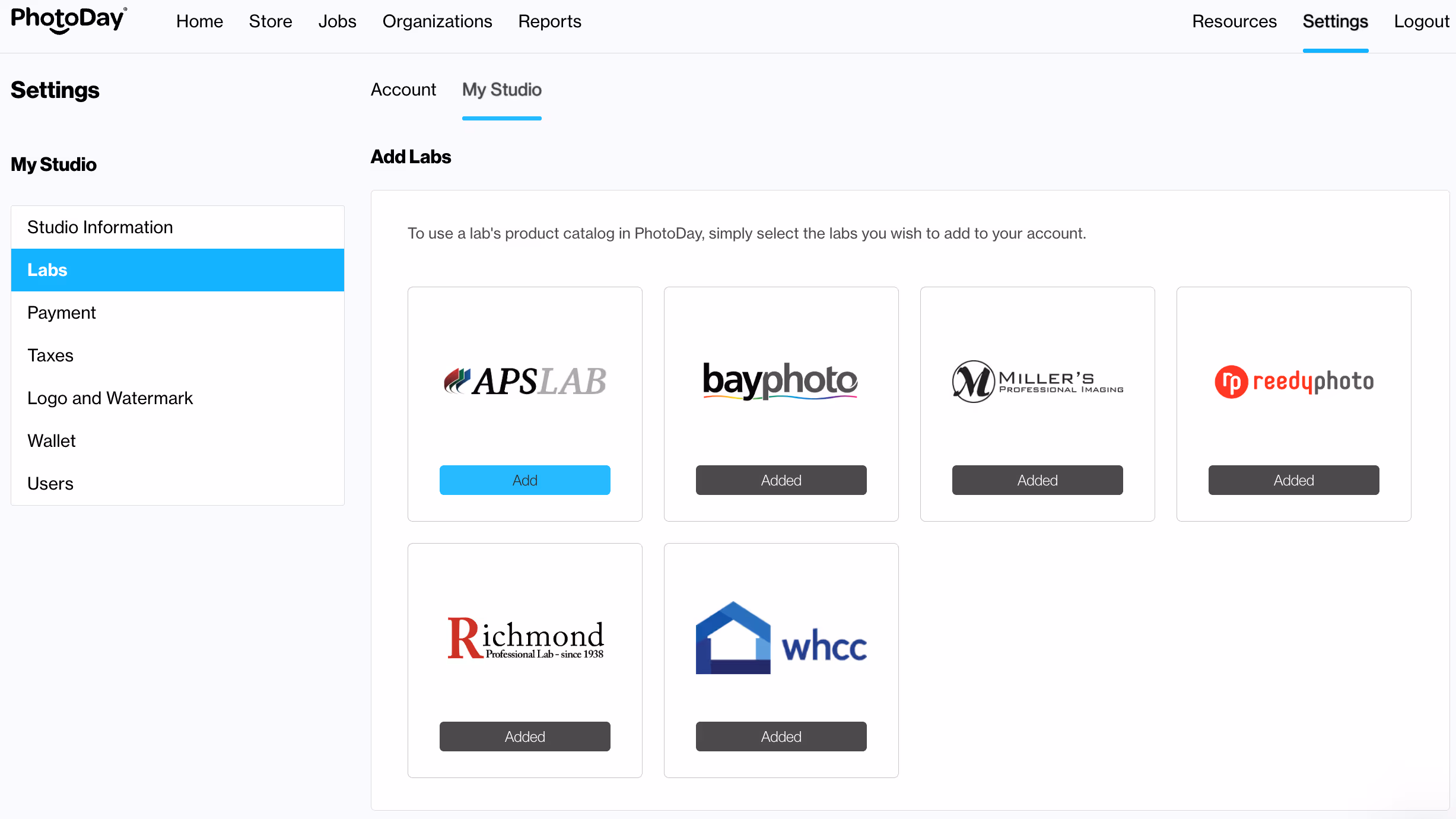Click the APS Lab logo
Image resolution: width=1456 pixels, height=819 pixels.
pos(525,381)
